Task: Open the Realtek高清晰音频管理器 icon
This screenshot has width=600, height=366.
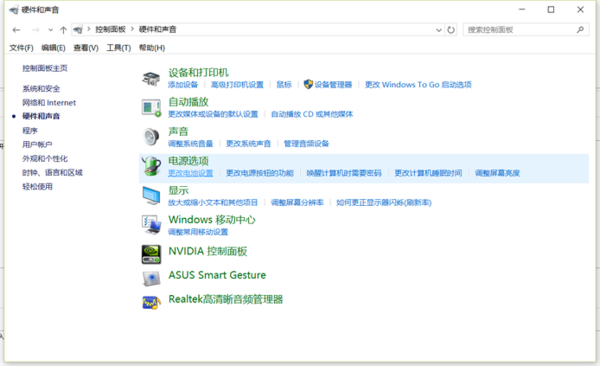Action: [151, 303]
